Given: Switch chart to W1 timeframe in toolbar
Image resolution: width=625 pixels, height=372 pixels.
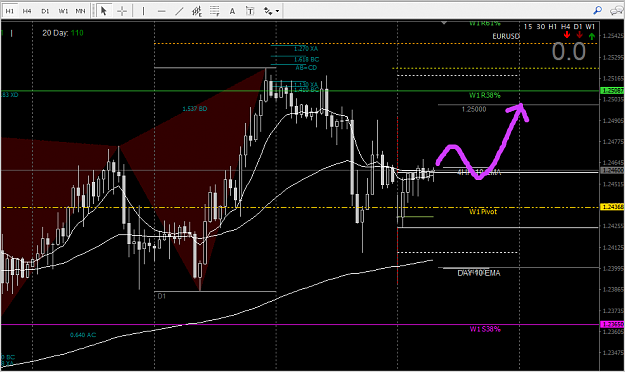Looking at the screenshot, I should pyautogui.click(x=63, y=11).
